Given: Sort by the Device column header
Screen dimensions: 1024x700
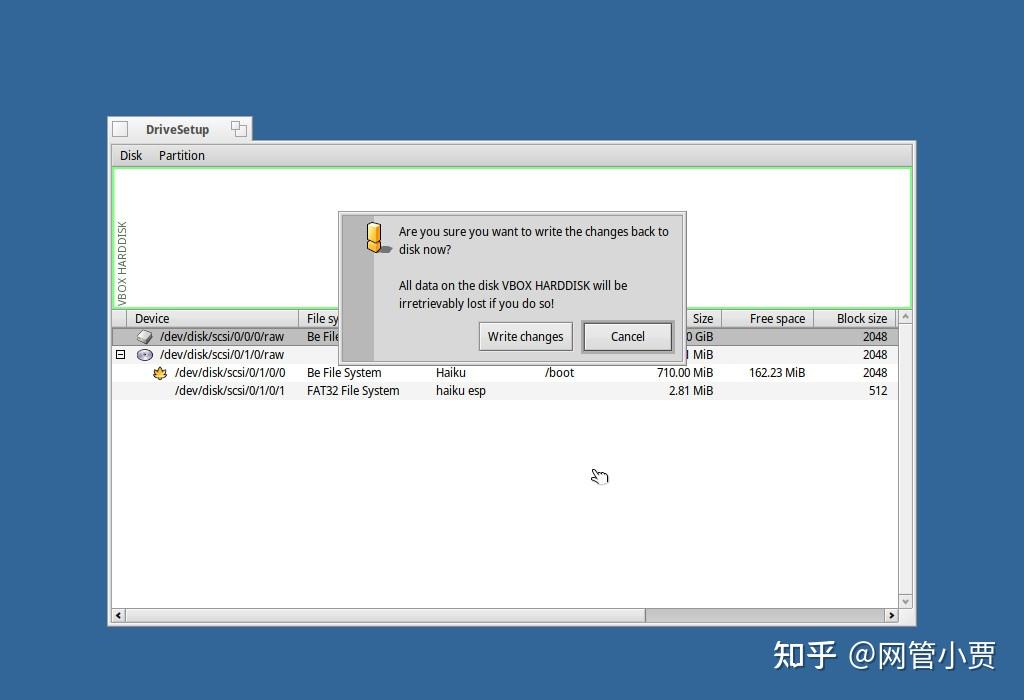Looking at the screenshot, I should (213, 319).
